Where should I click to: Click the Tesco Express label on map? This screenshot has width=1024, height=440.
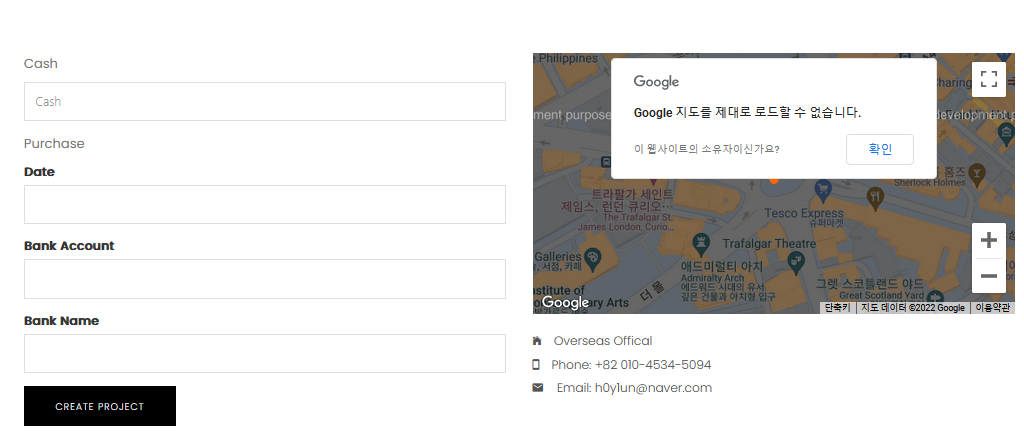804,213
